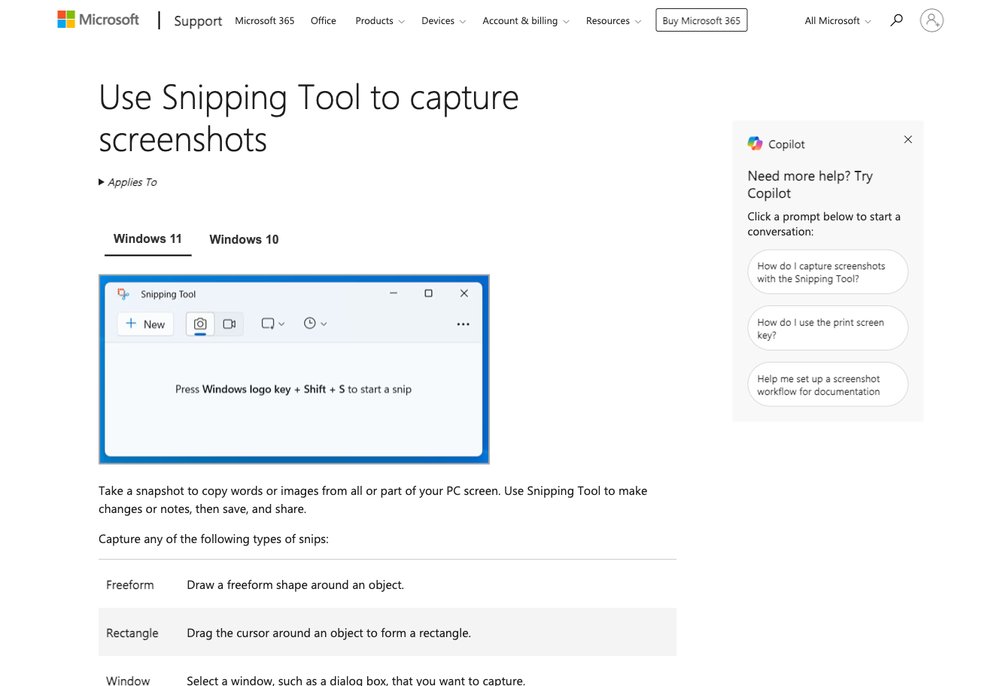Go to the Support home link
The height and width of the screenshot is (686, 1000).
coord(198,21)
